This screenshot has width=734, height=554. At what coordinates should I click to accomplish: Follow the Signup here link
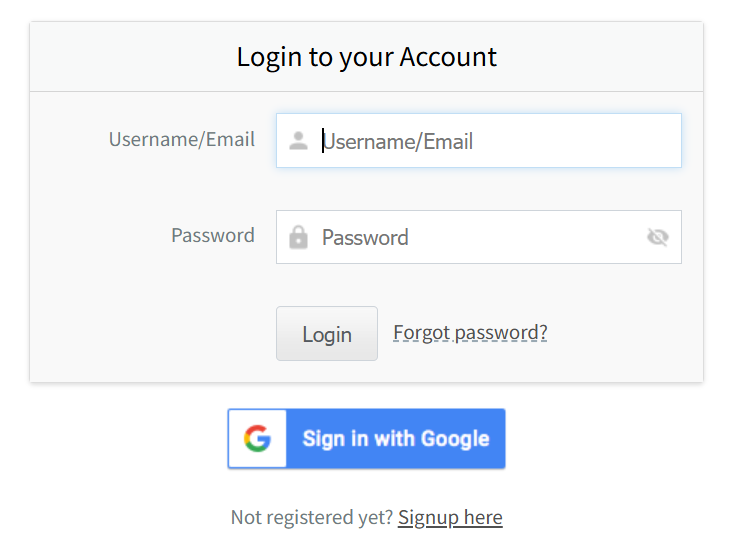click(450, 518)
